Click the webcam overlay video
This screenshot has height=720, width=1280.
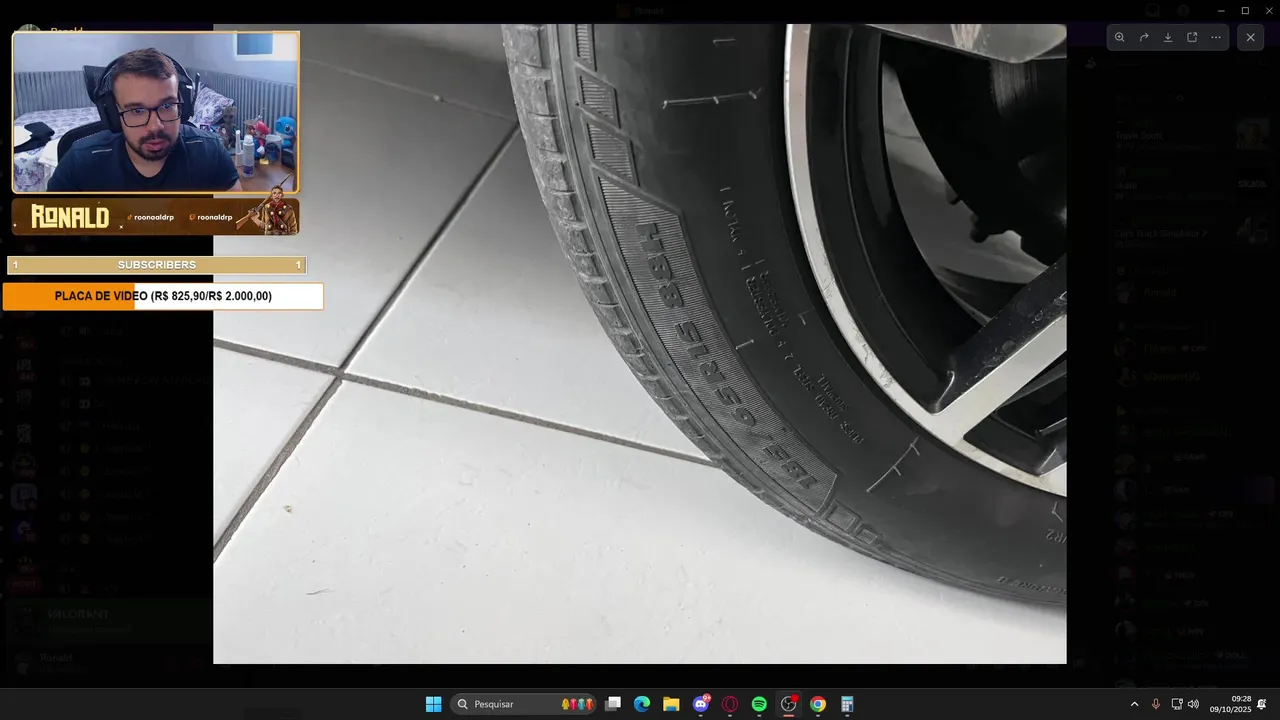coord(155,112)
